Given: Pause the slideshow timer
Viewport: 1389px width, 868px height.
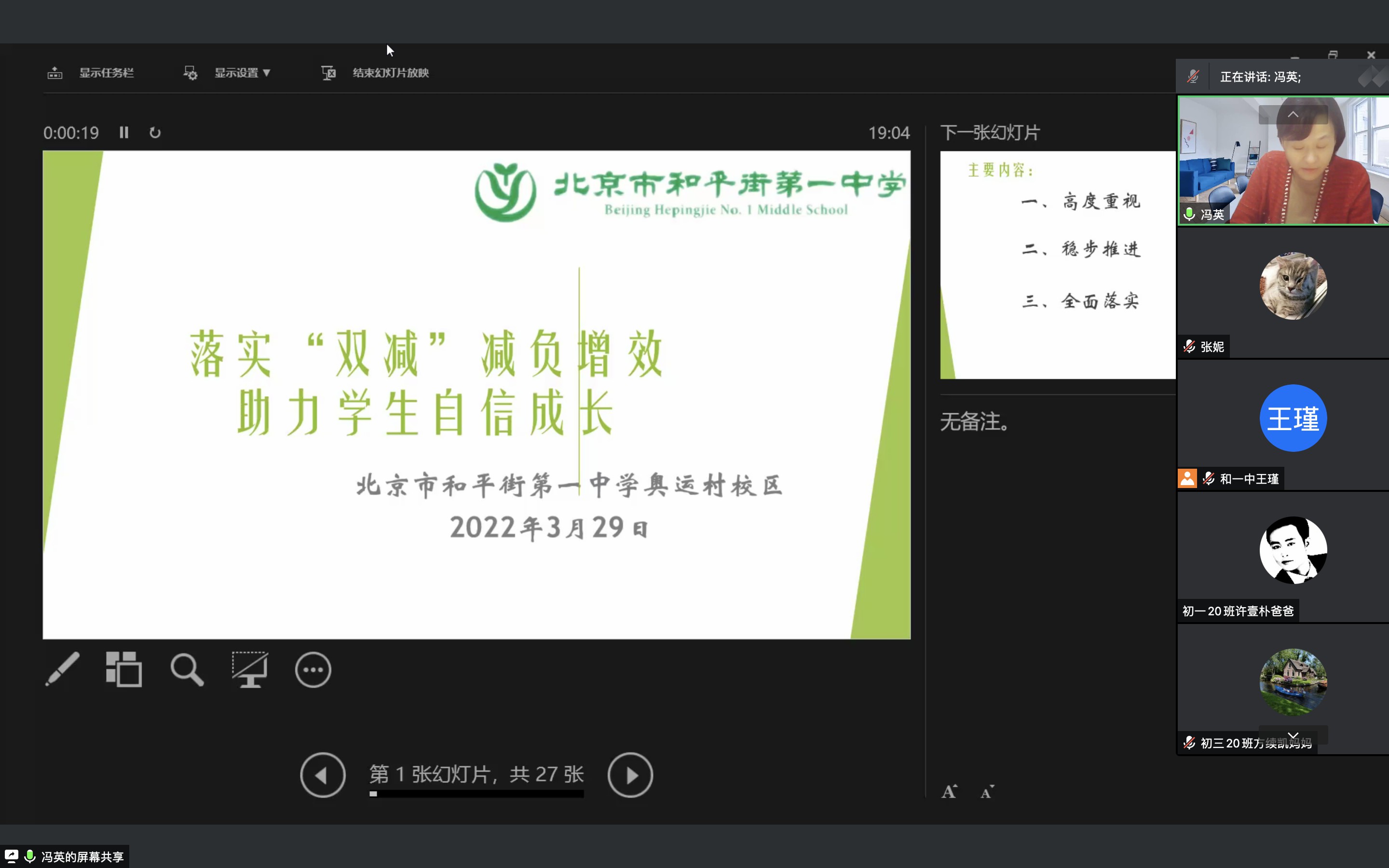Looking at the screenshot, I should pyautogui.click(x=124, y=133).
